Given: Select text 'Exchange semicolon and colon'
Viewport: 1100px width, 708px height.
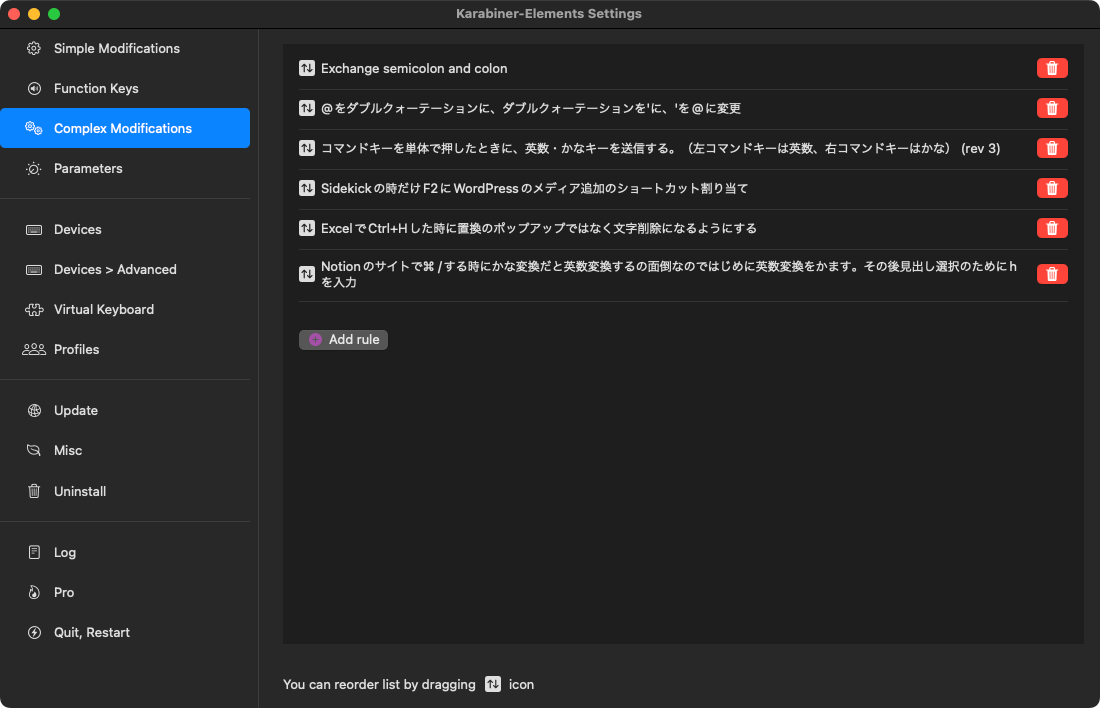Looking at the screenshot, I should click(x=414, y=68).
